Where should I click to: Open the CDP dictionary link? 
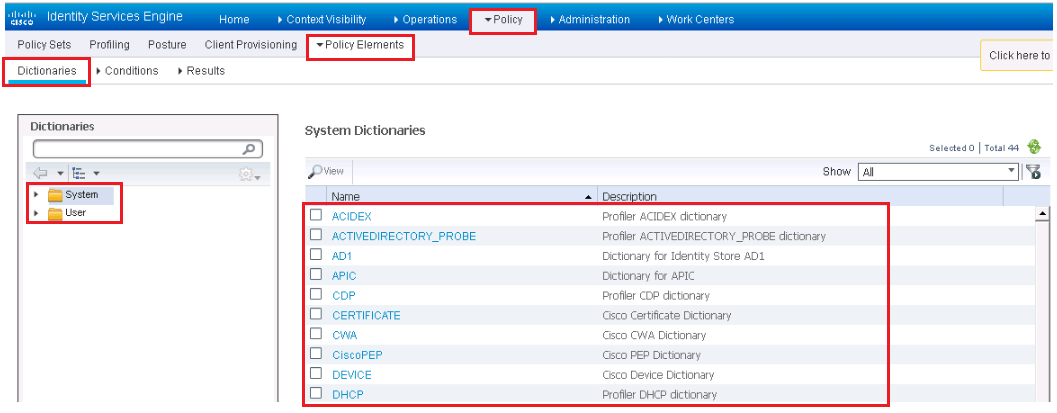344,295
